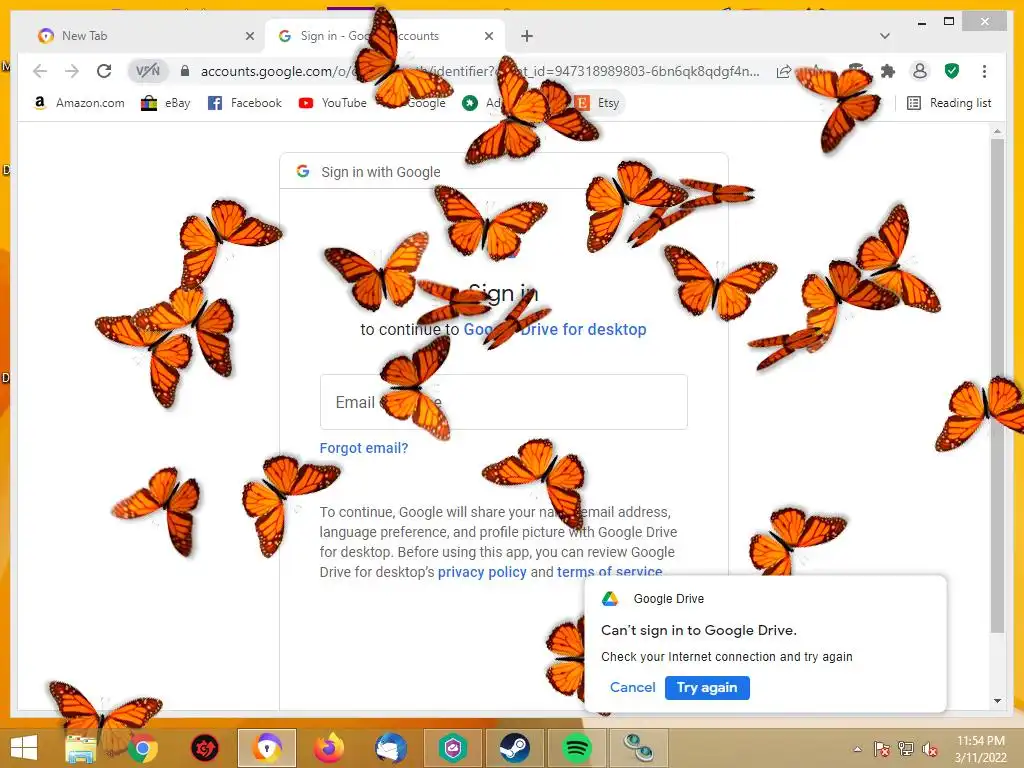Open the three-dot browser menu
This screenshot has height=768, width=1024.
(984, 71)
